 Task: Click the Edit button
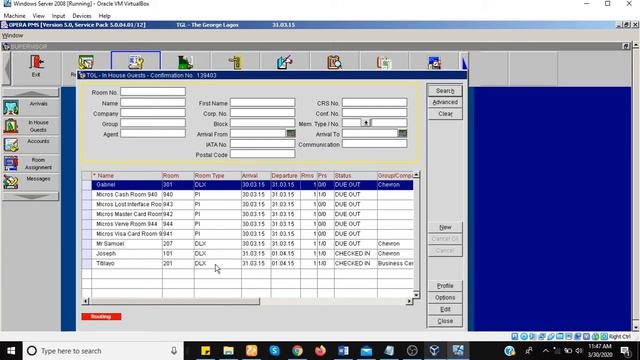click(445, 309)
